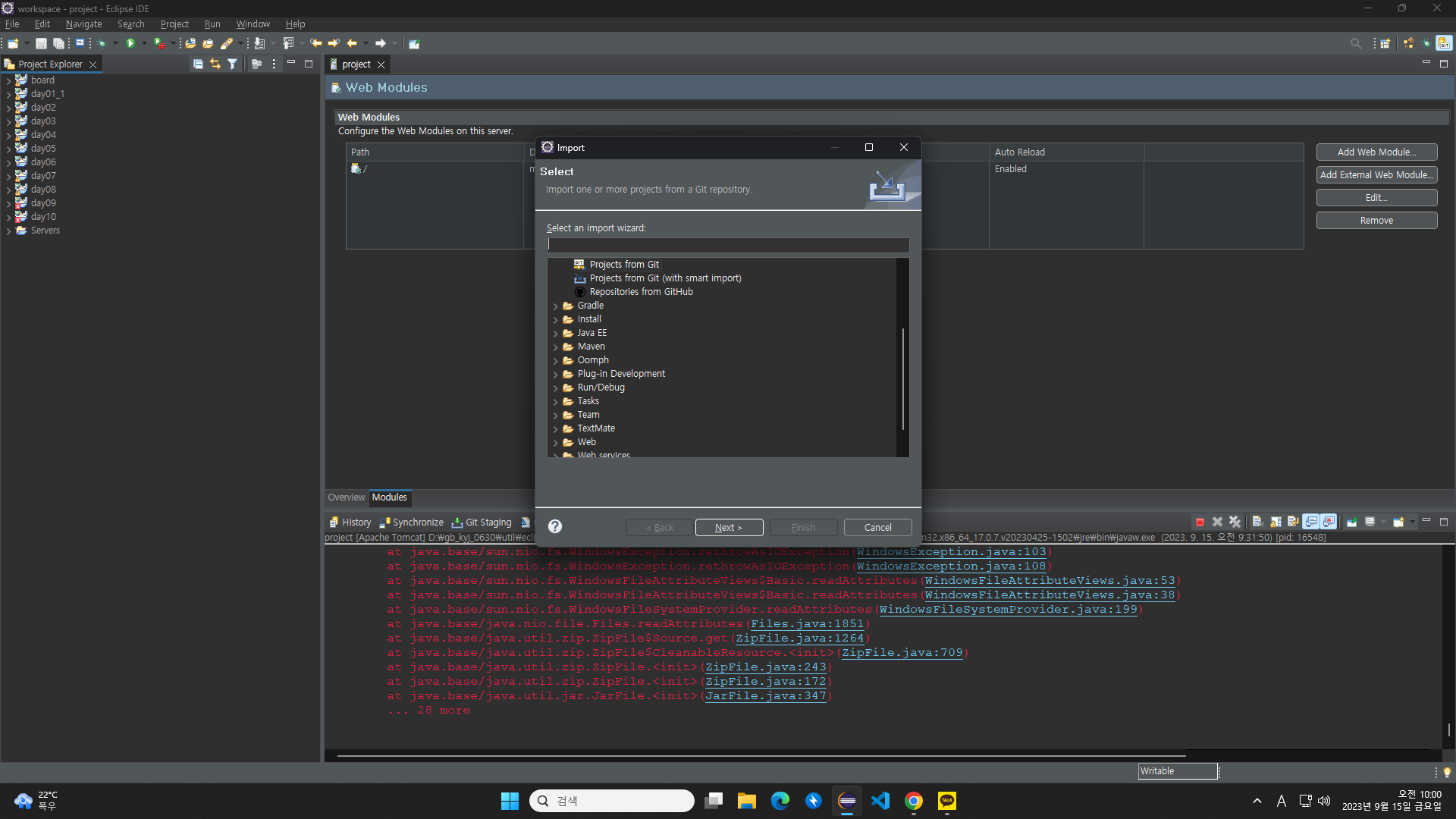1456x819 pixels.
Task: Expand the Run/Debug folder node
Action: point(555,388)
